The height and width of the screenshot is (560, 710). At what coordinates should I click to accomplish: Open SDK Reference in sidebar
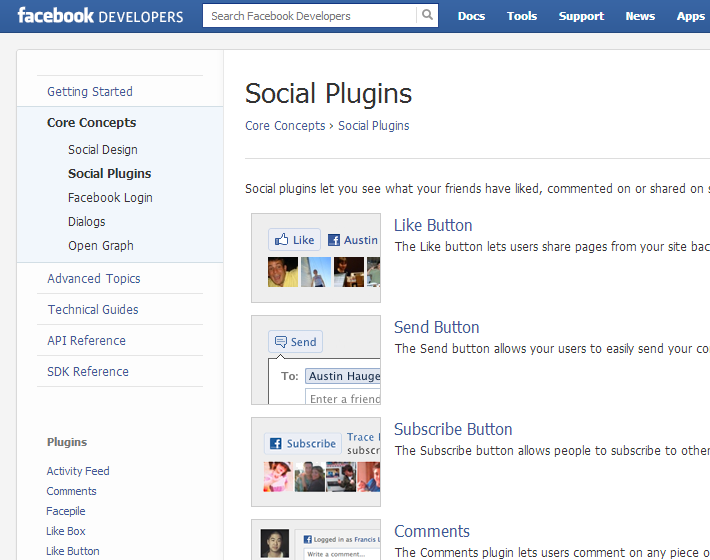click(x=88, y=372)
